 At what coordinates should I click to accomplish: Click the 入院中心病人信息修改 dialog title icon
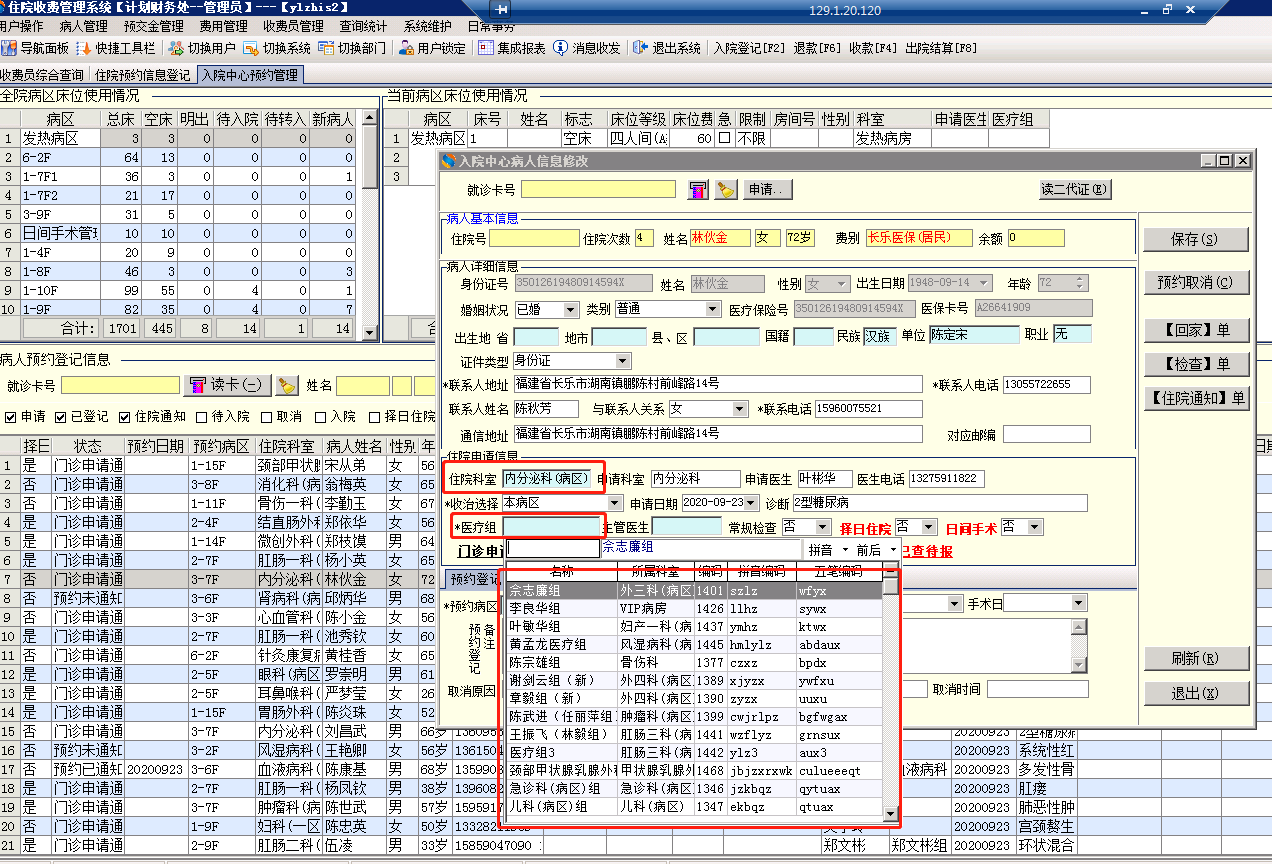pos(449,160)
